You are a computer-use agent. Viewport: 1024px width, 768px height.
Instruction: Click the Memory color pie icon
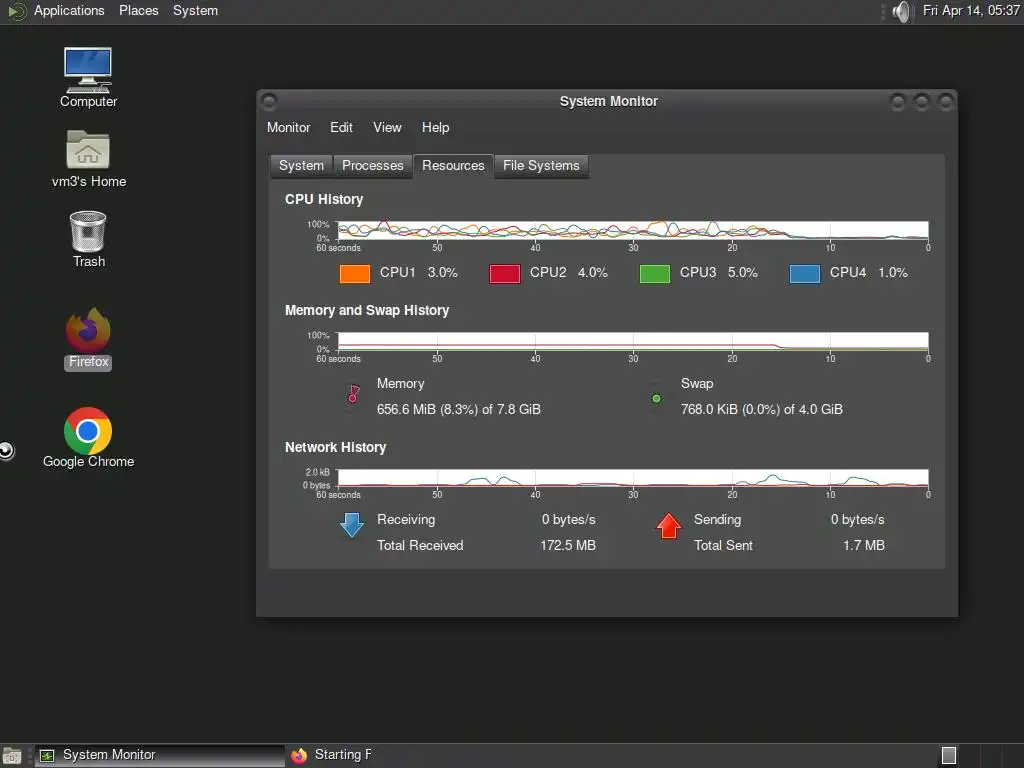(353, 394)
